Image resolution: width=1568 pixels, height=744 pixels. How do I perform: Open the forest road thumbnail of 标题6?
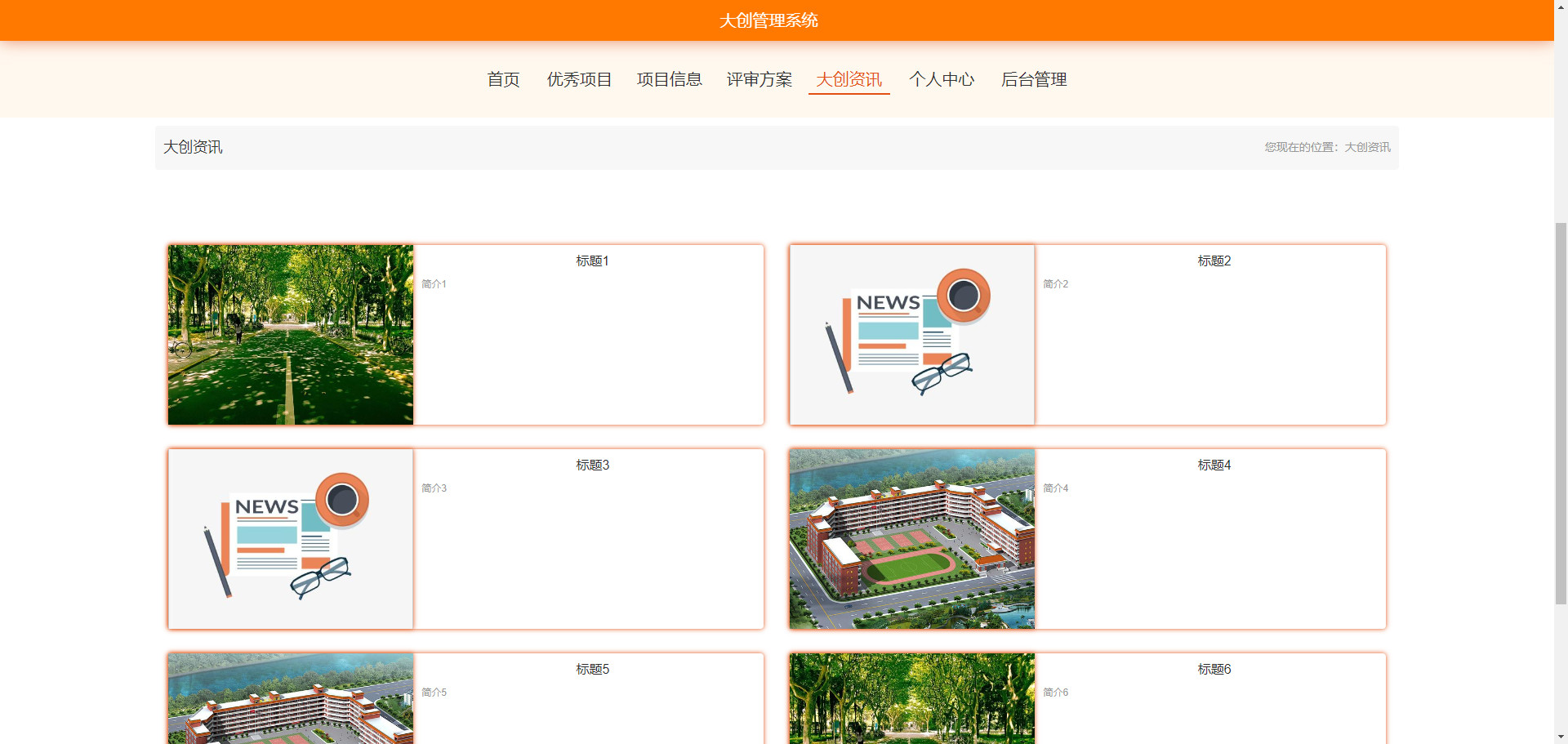(x=912, y=698)
